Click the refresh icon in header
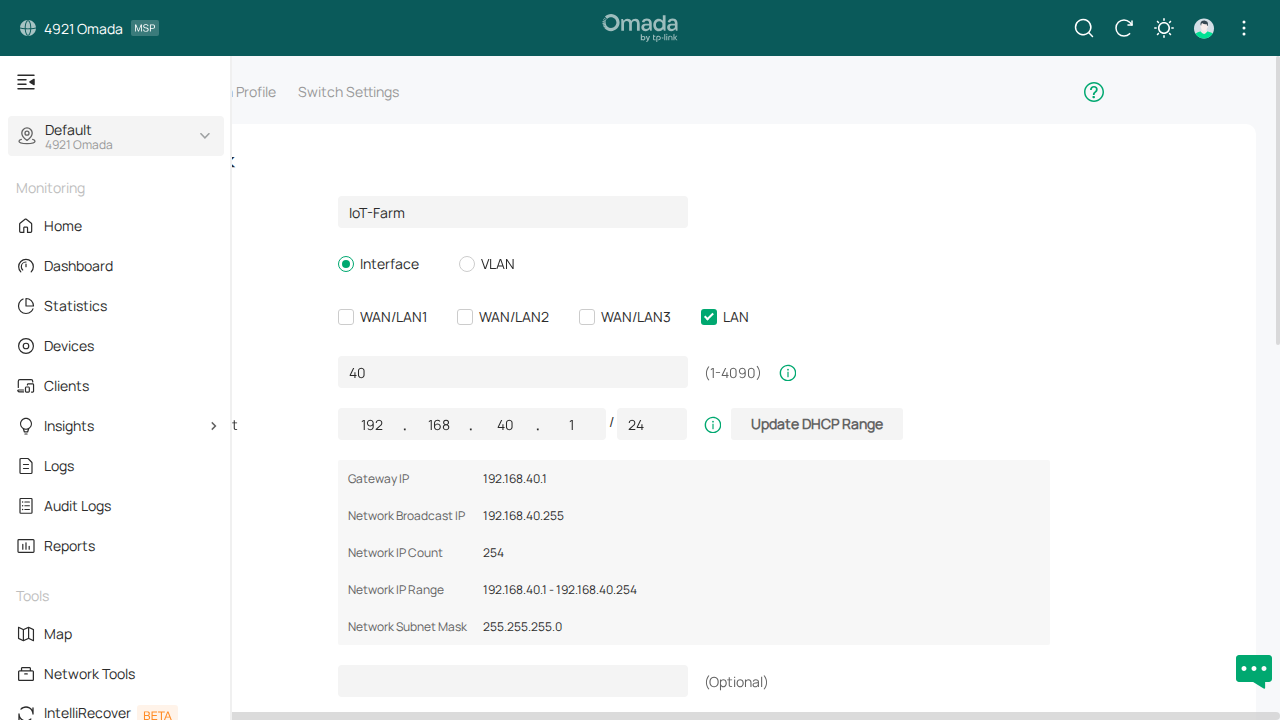 point(1123,28)
